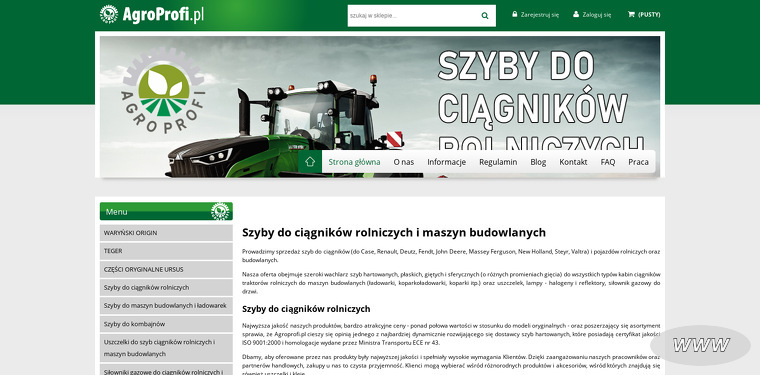Focus the 'szukaj w sklepie' search field

pyautogui.click(x=413, y=16)
